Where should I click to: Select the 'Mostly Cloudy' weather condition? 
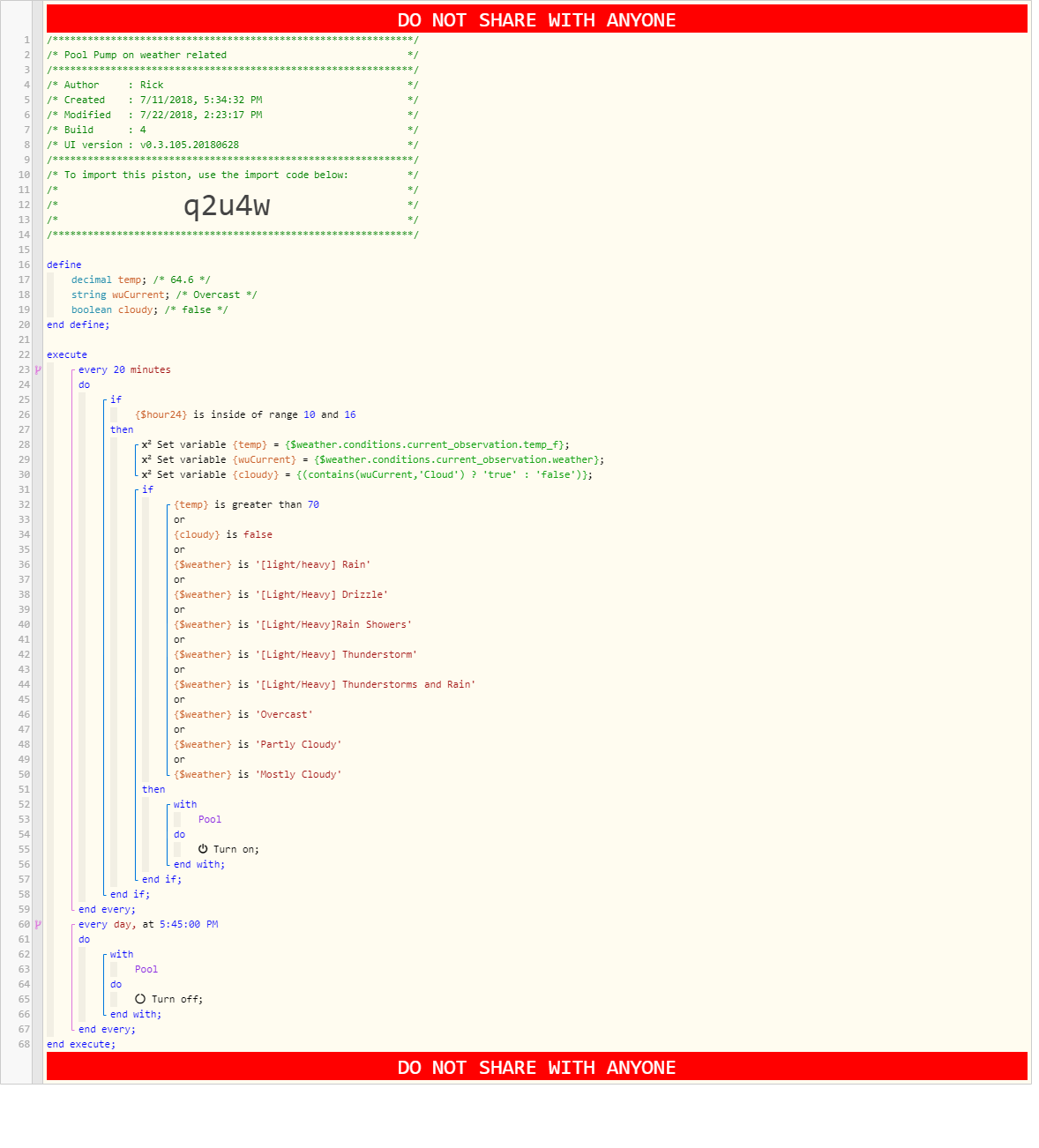click(x=258, y=774)
